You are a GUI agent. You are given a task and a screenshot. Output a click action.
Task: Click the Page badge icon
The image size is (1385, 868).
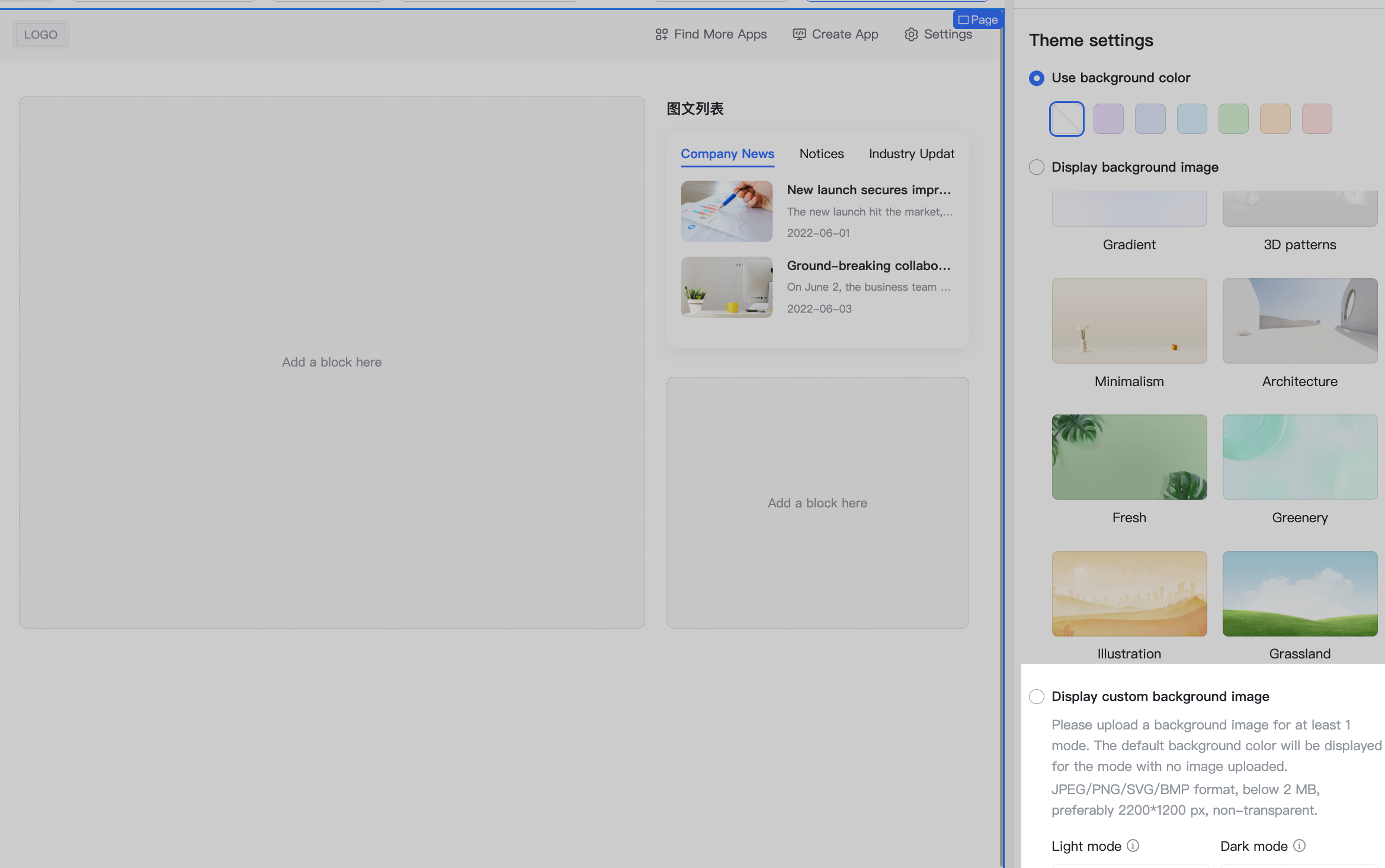pyautogui.click(x=964, y=20)
